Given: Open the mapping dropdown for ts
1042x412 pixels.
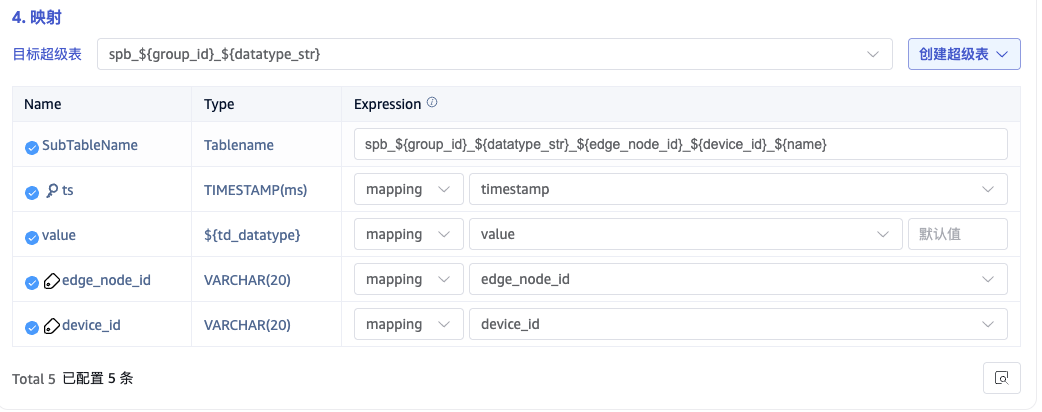Looking at the screenshot, I should (x=408, y=189).
